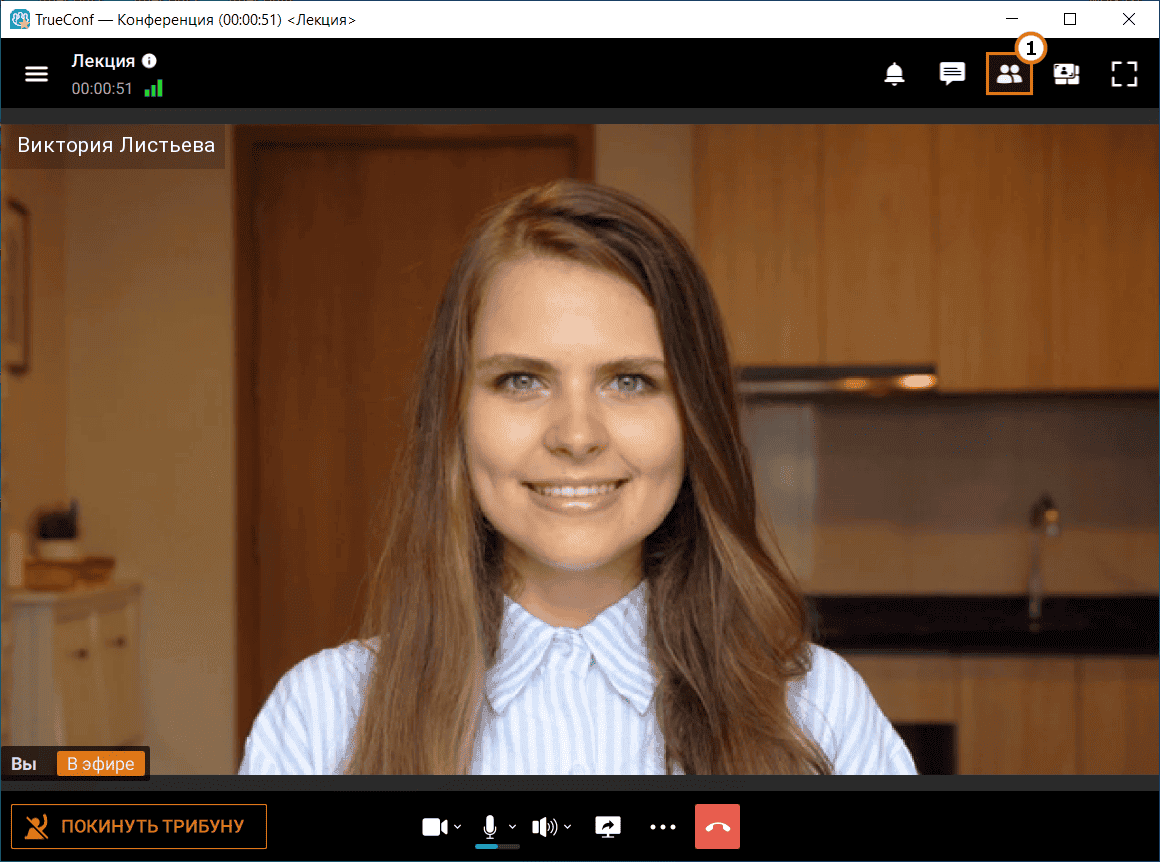Screen dimensions: 1160x862
Task: Click the TrueConf app icon in title bar
Action: point(19,19)
